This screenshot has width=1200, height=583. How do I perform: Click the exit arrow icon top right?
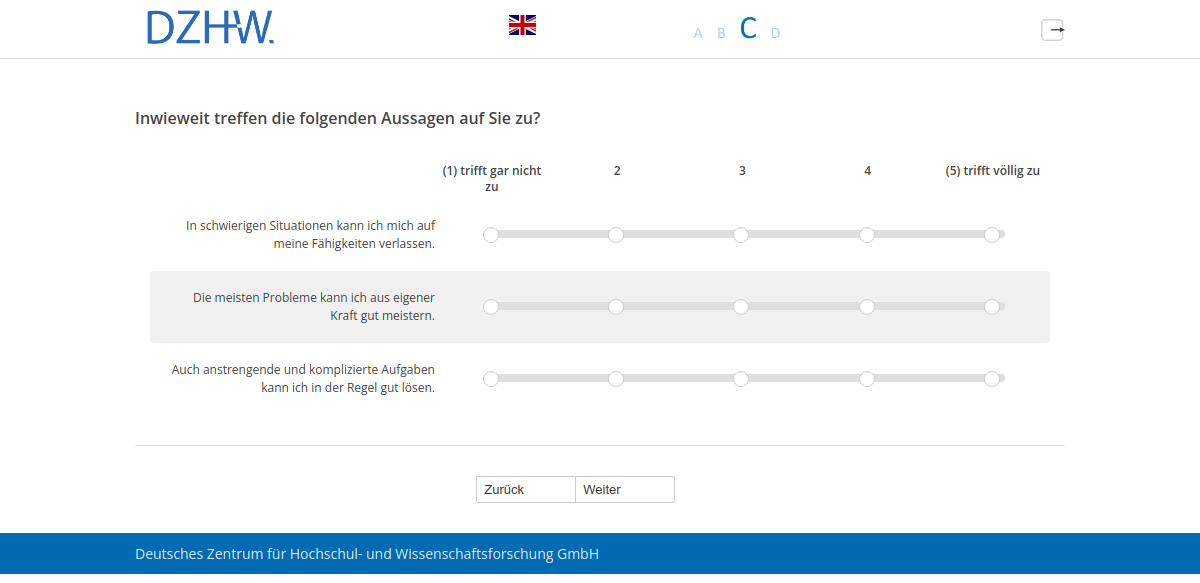pyautogui.click(x=1053, y=30)
